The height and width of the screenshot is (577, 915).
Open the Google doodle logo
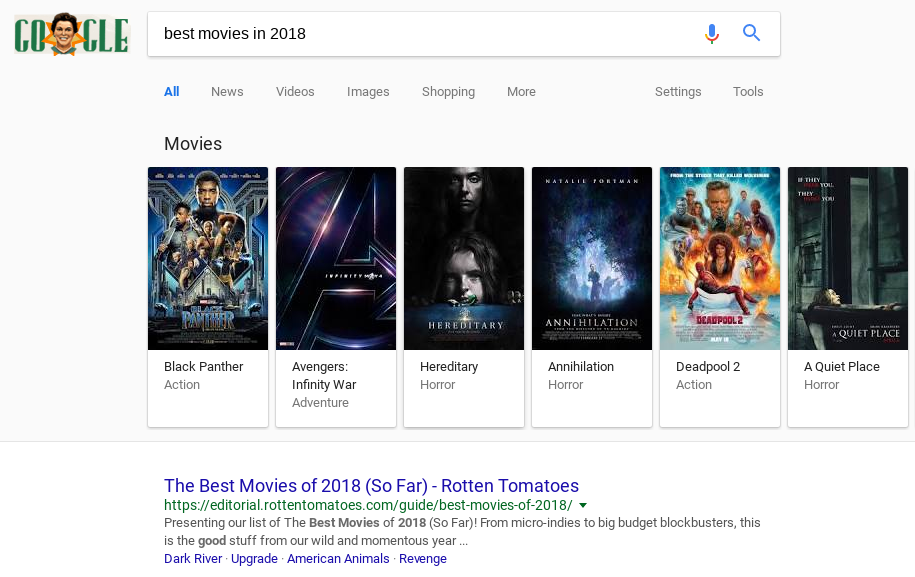point(71,34)
